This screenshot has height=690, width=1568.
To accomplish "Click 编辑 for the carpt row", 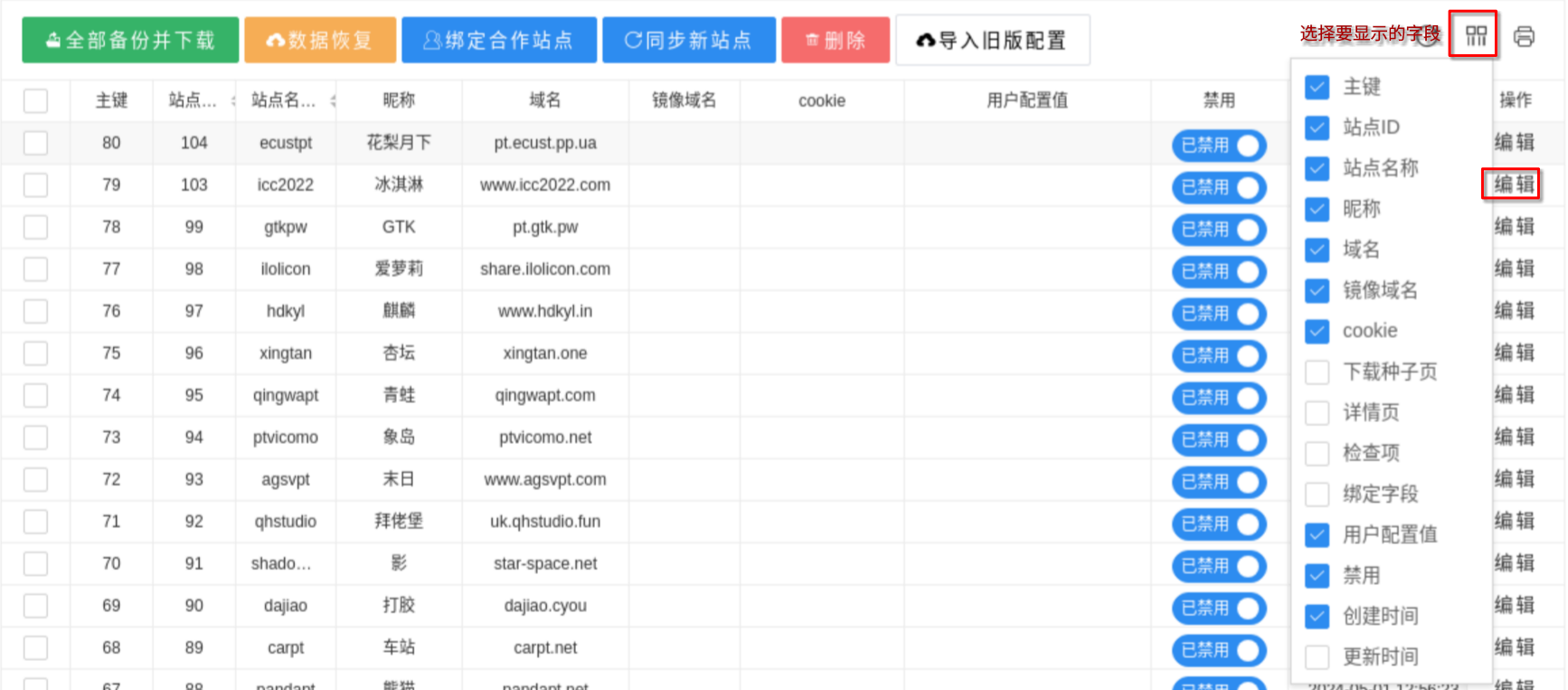I will (1515, 647).
